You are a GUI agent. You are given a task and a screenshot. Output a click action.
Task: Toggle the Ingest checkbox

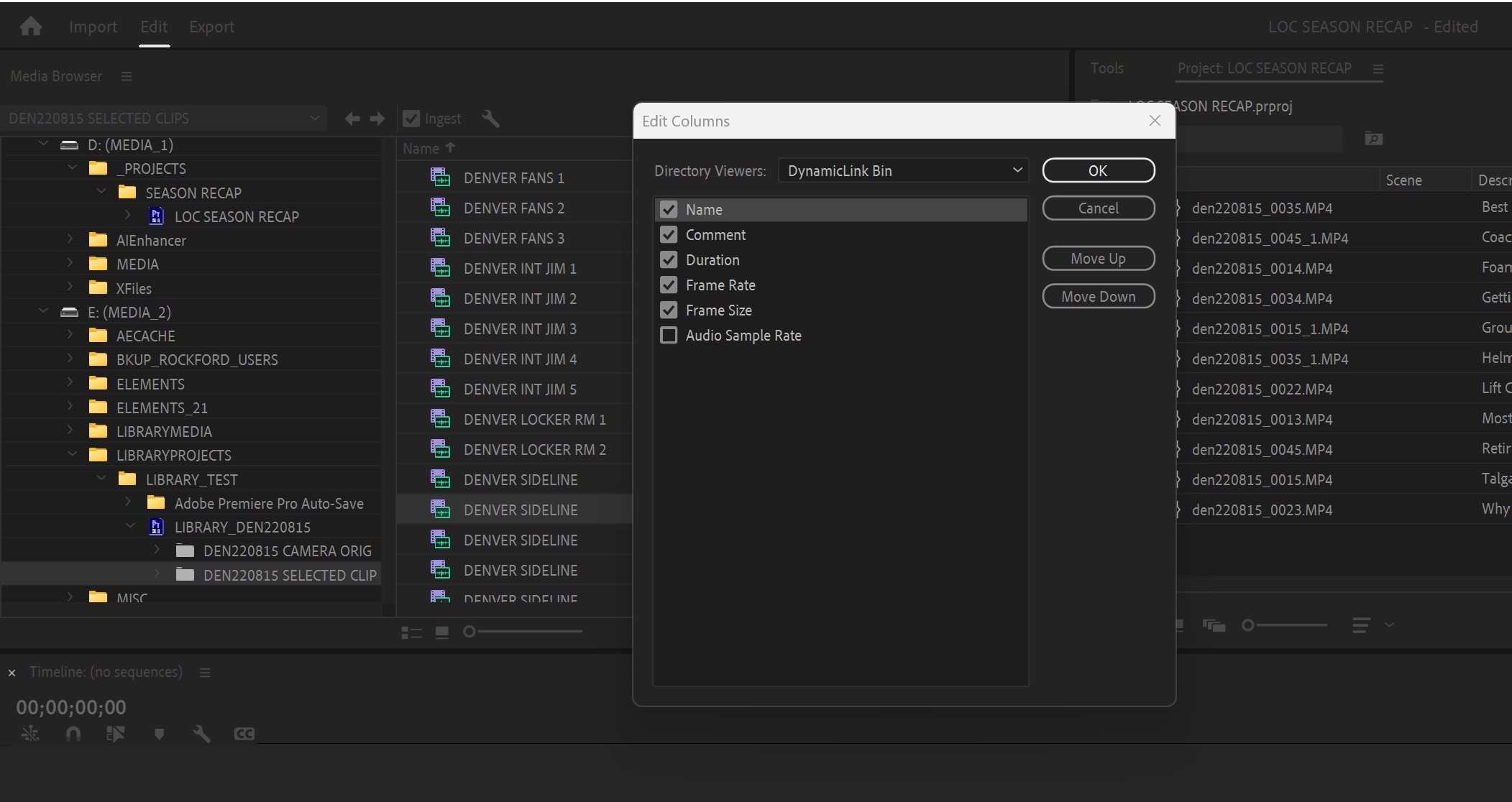pos(411,118)
